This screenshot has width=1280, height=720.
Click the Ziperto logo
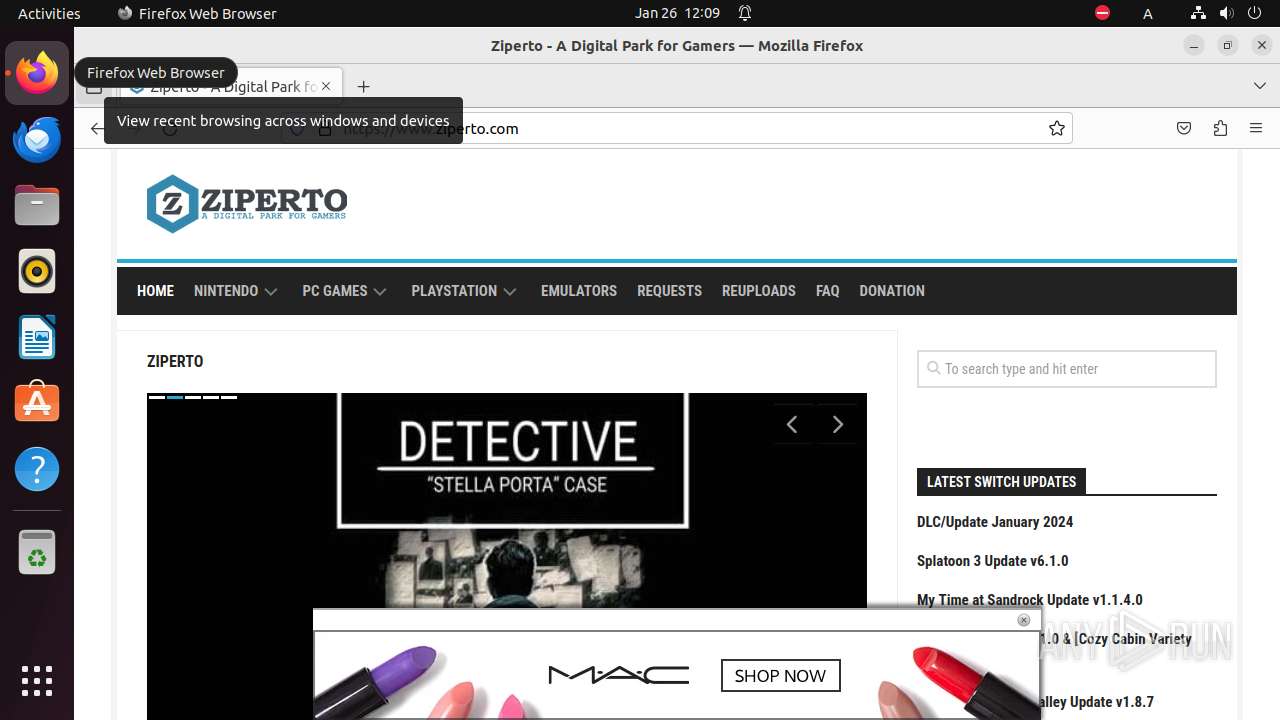[x=246, y=204]
